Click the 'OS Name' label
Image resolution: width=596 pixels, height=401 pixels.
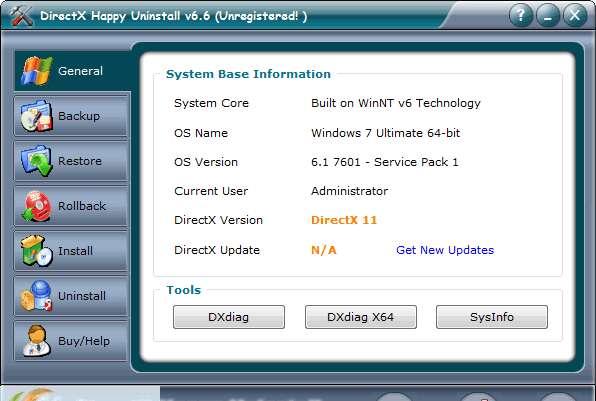[201, 133]
